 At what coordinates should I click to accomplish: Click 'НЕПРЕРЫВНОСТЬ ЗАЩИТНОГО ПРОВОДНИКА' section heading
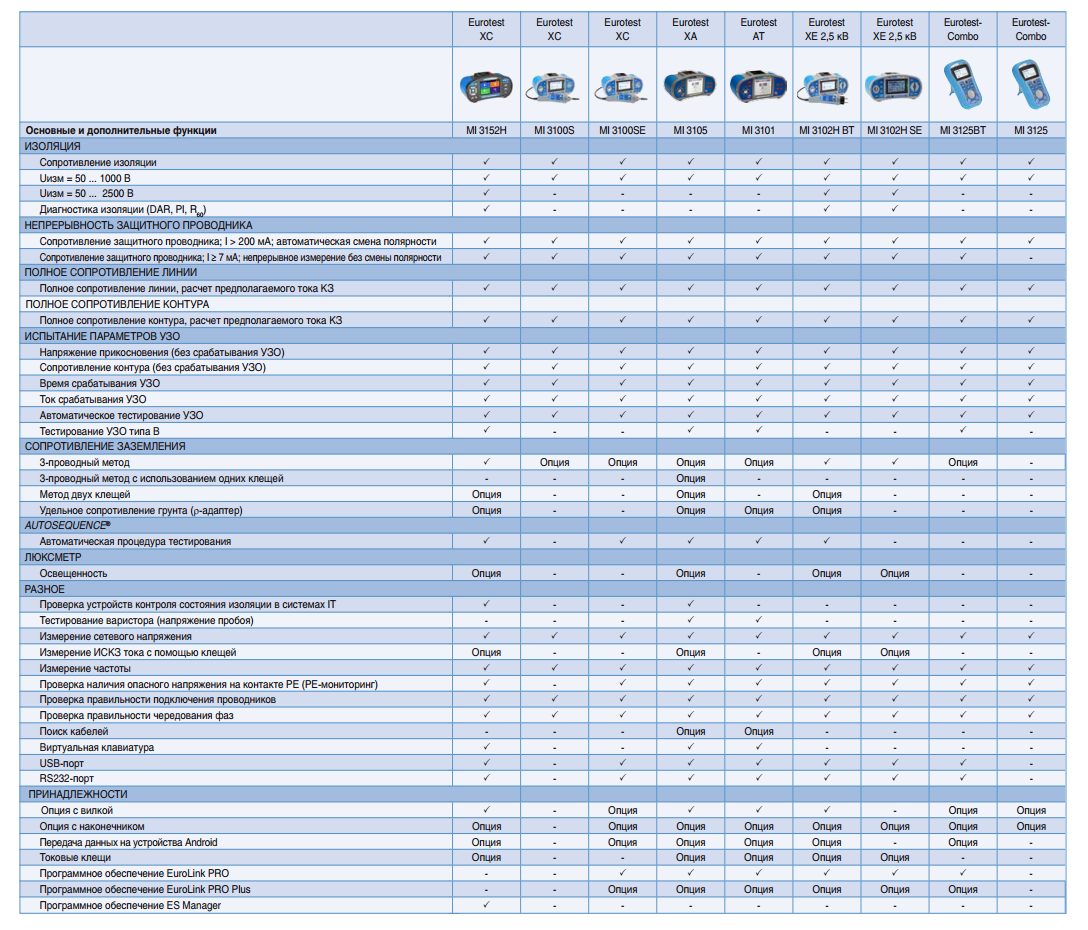pos(138,226)
